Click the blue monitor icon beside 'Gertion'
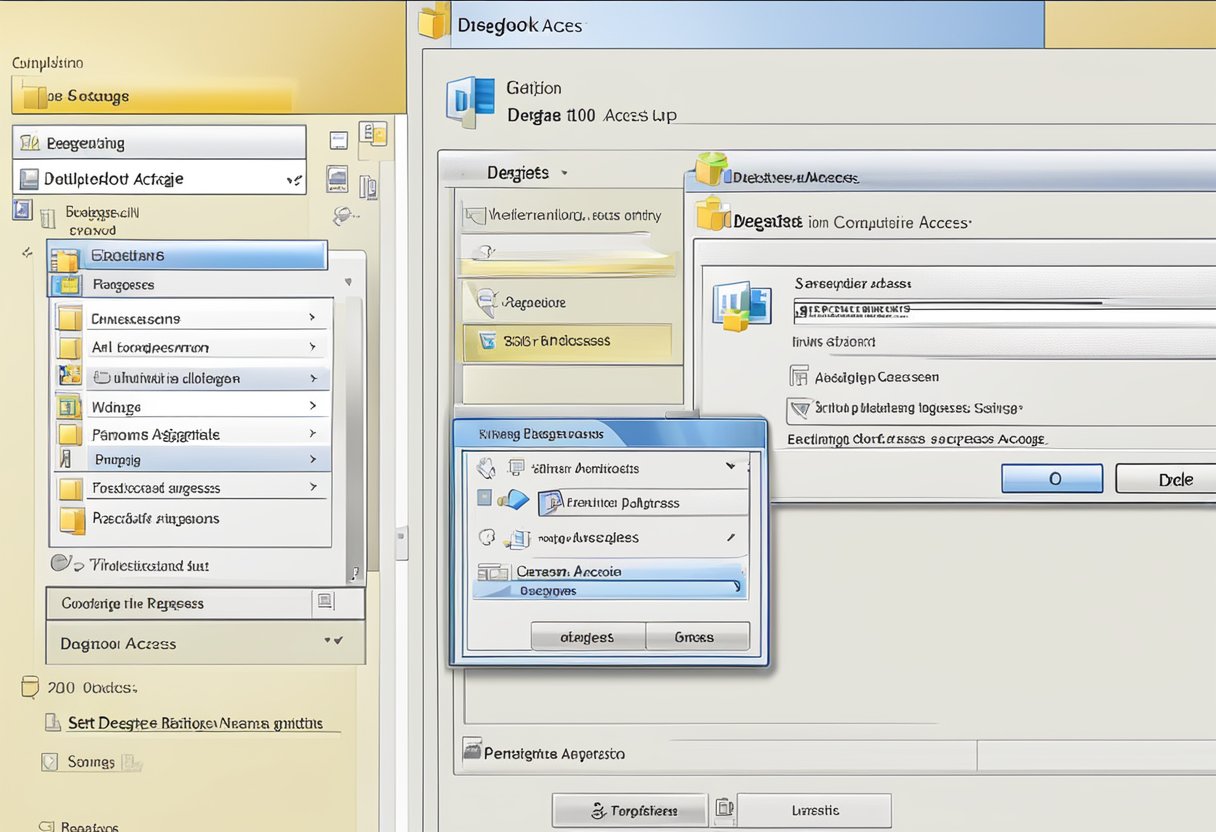 tap(471, 100)
